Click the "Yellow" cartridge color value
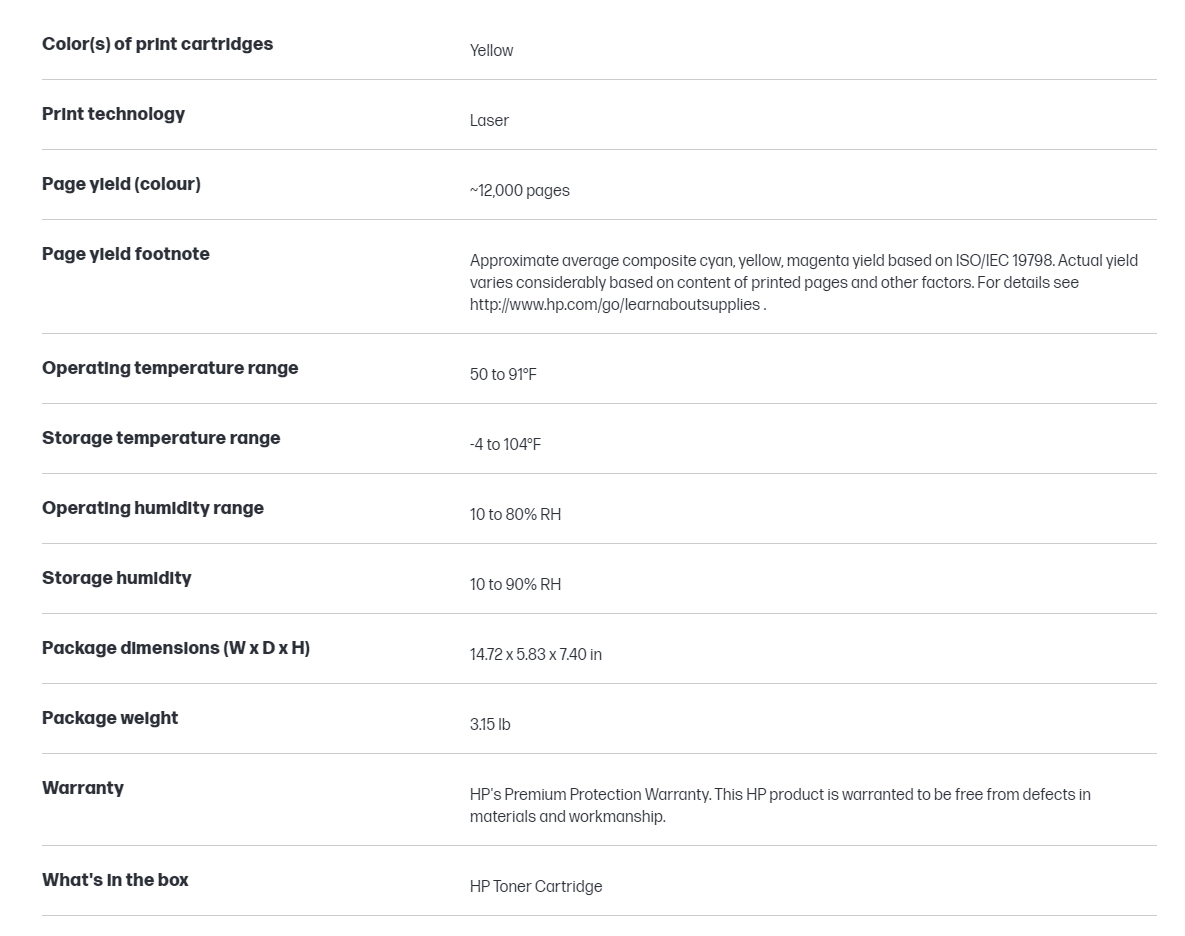1185x936 pixels. pos(491,51)
